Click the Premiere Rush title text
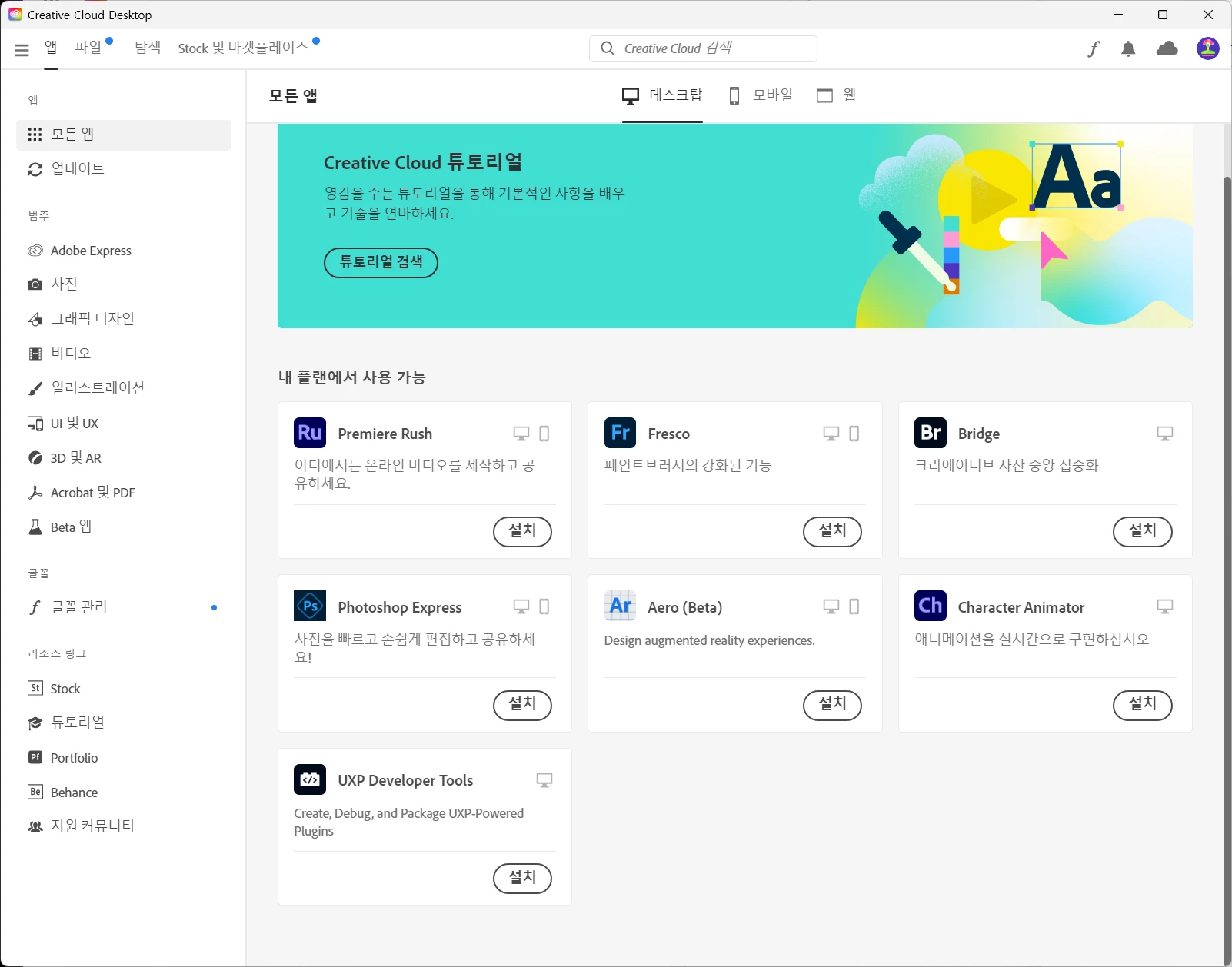The width and height of the screenshot is (1232, 967). tap(385, 434)
